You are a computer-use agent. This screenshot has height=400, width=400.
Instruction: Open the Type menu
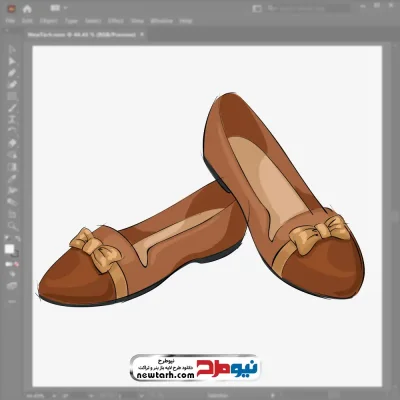(x=71, y=21)
